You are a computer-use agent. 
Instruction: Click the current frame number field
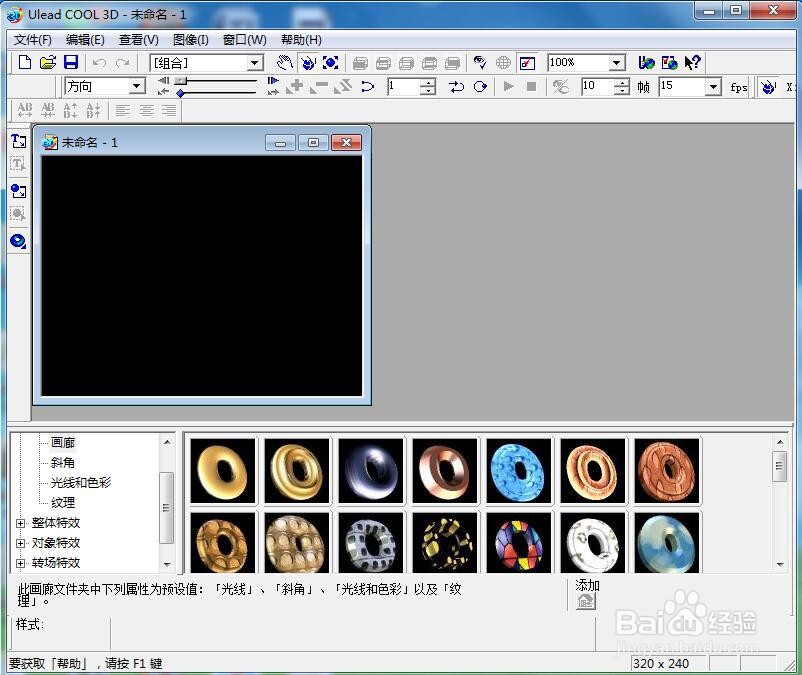(x=403, y=86)
